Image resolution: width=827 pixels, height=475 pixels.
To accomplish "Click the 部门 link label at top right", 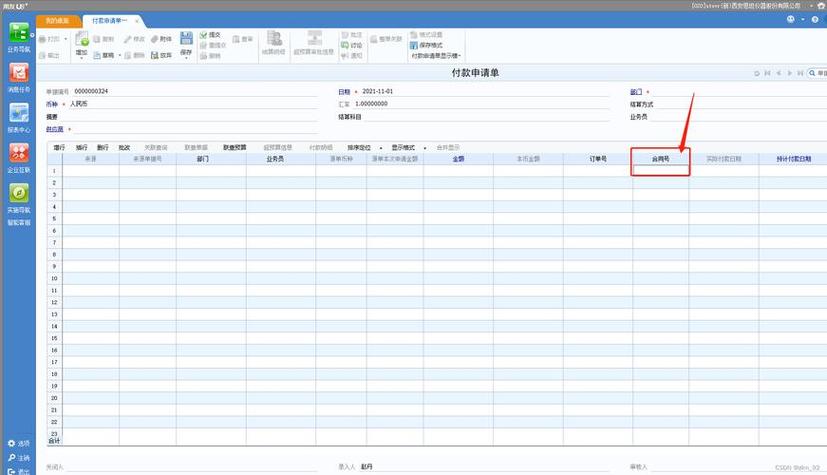I will point(636,92).
